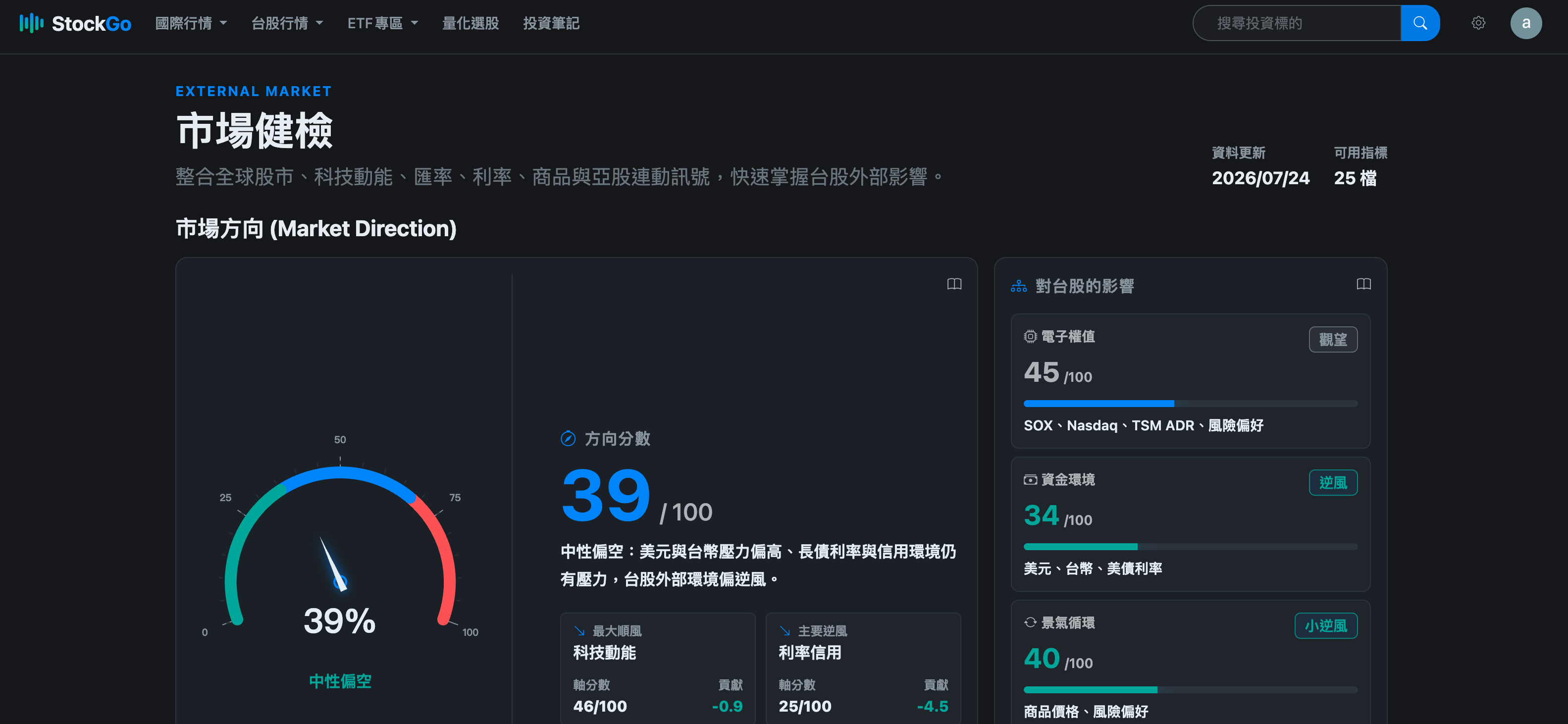Screen dimensions: 1568x724
Task: Click the 資金環境 34/100 progress bar
Action: [x=1190, y=546]
